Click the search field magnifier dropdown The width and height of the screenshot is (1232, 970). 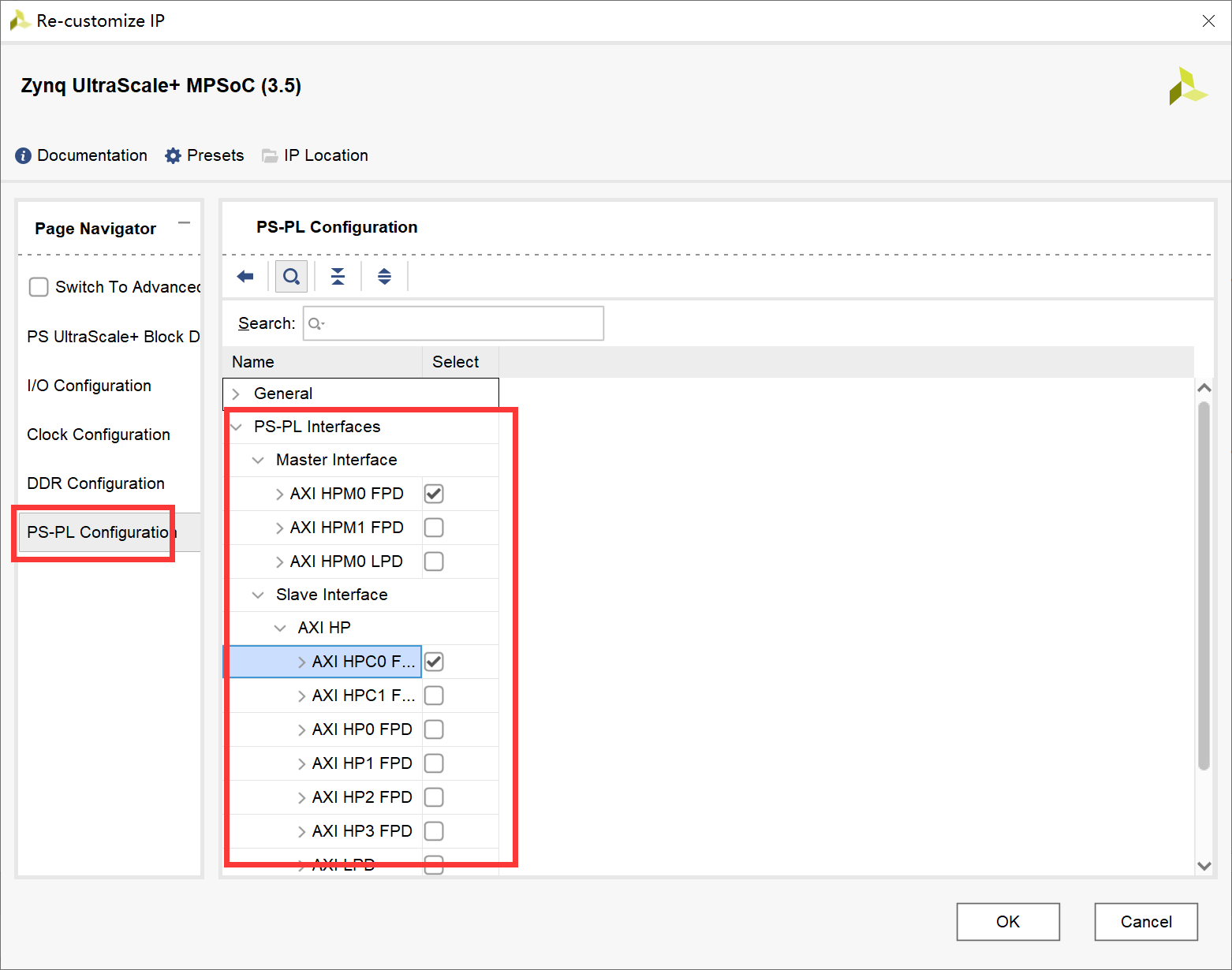[x=316, y=324]
